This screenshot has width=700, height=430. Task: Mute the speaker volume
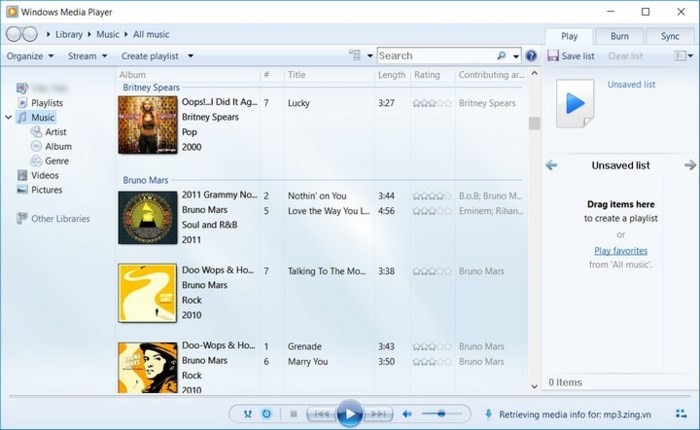coord(407,413)
